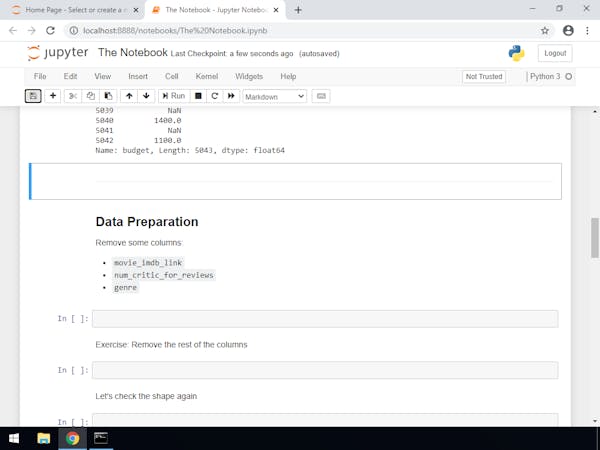600x450 pixels.
Task: Click the Python logo icon
Action: tap(516, 53)
